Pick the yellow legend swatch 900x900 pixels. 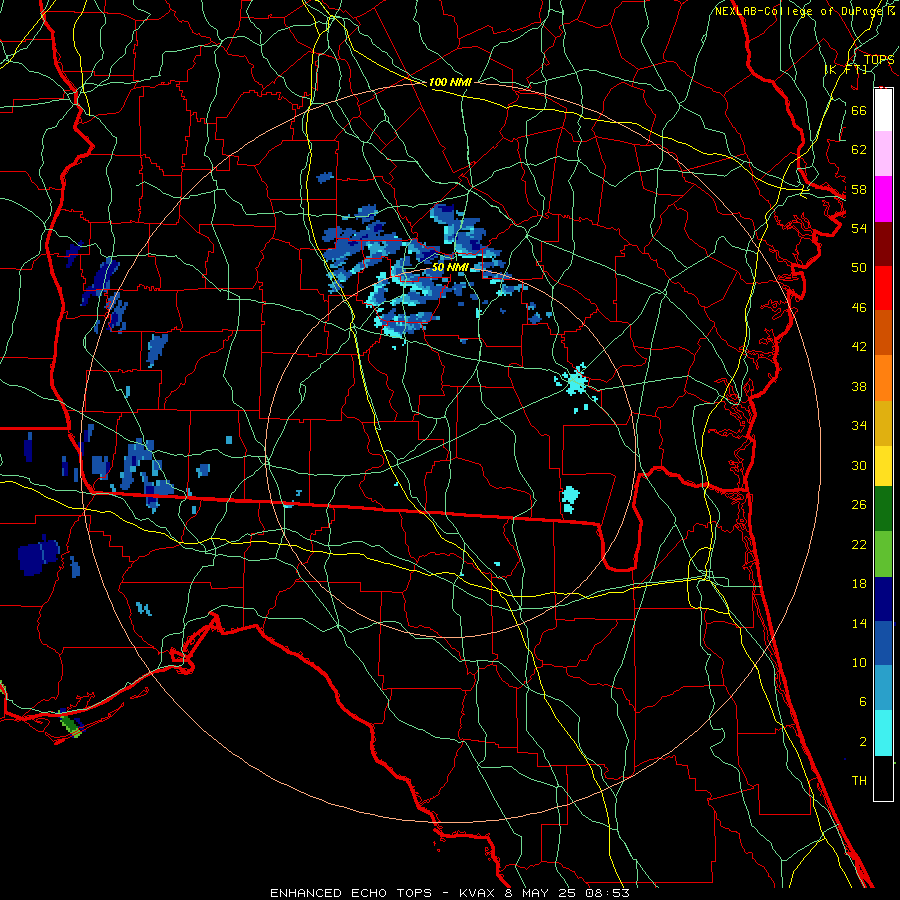click(x=883, y=465)
